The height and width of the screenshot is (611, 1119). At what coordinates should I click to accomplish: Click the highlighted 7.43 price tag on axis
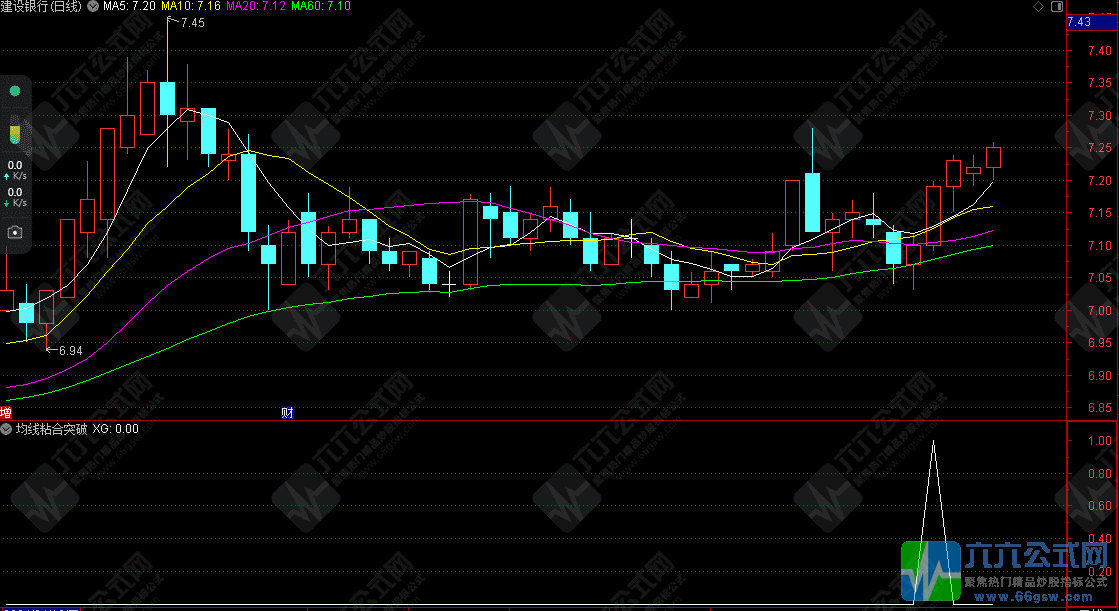pos(1091,22)
